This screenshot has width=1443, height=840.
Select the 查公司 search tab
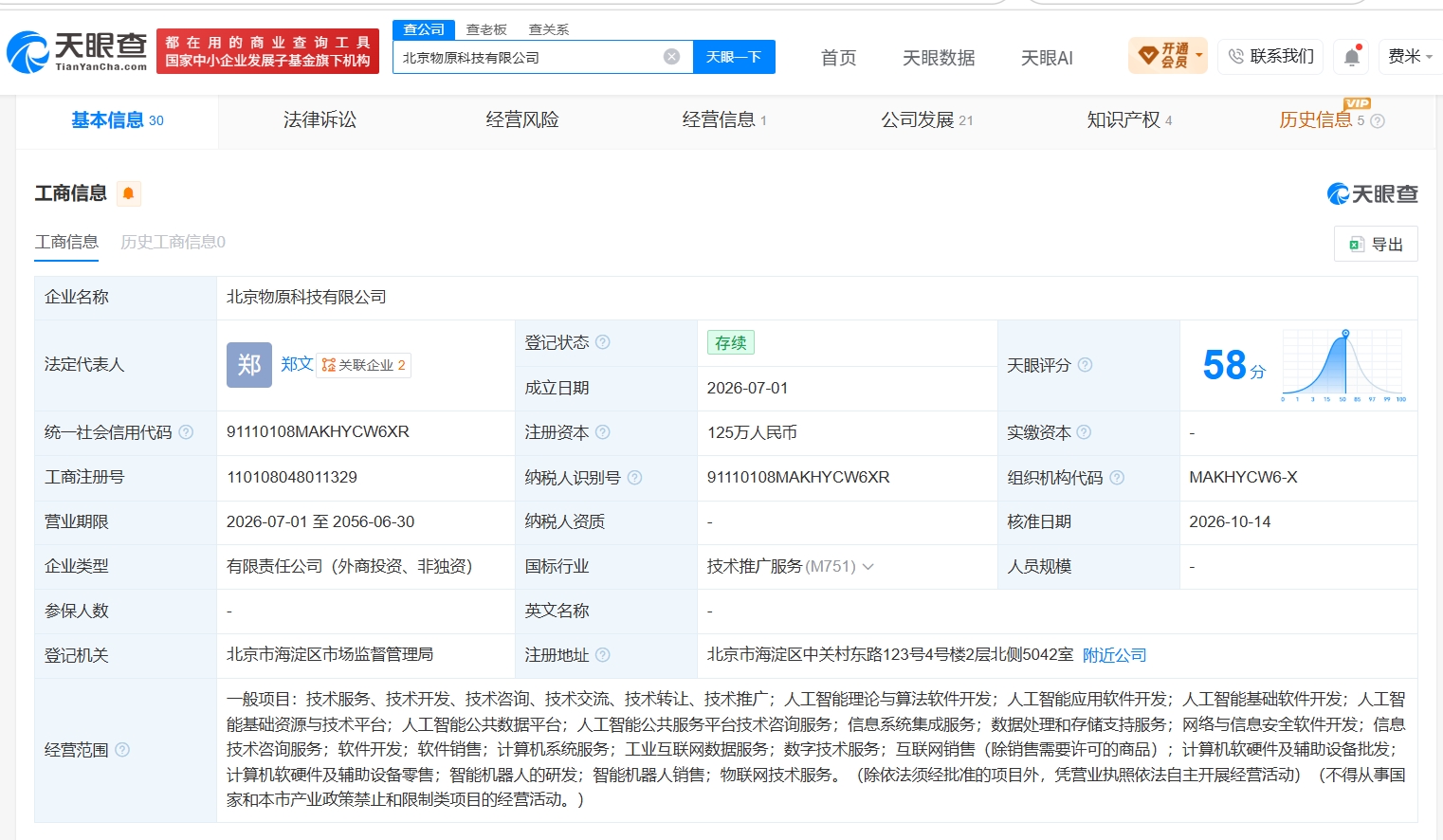[x=424, y=29]
